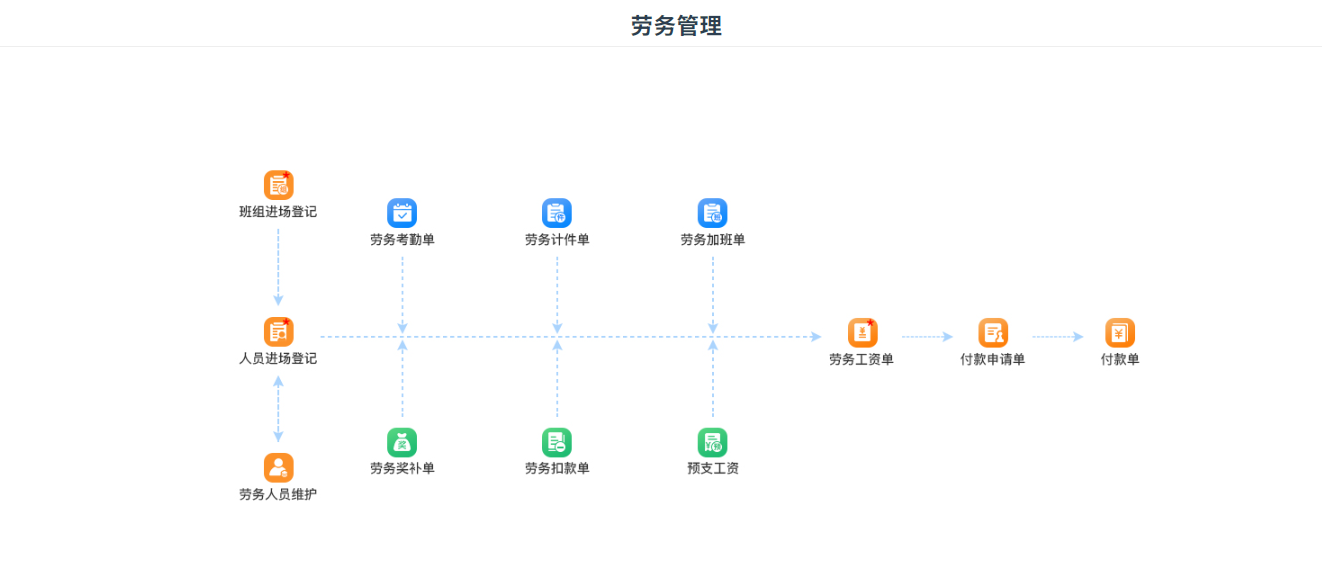
Task: Click the 预支工资 green icon
Action: pyautogui.click(x=712, y=442)
